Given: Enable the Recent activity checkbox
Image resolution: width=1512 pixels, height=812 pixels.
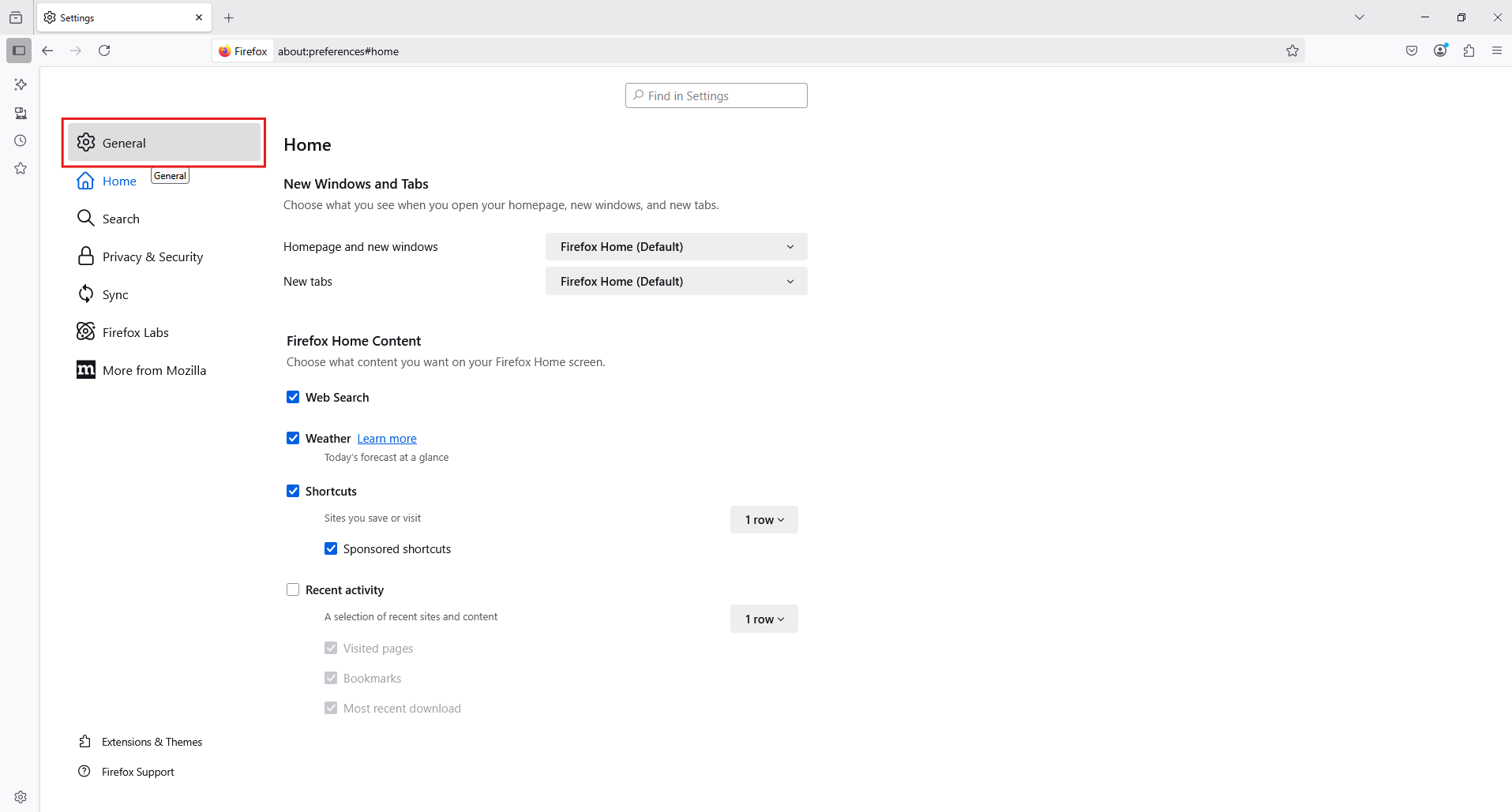Looking at the screenshot, I should coord(293,590).
